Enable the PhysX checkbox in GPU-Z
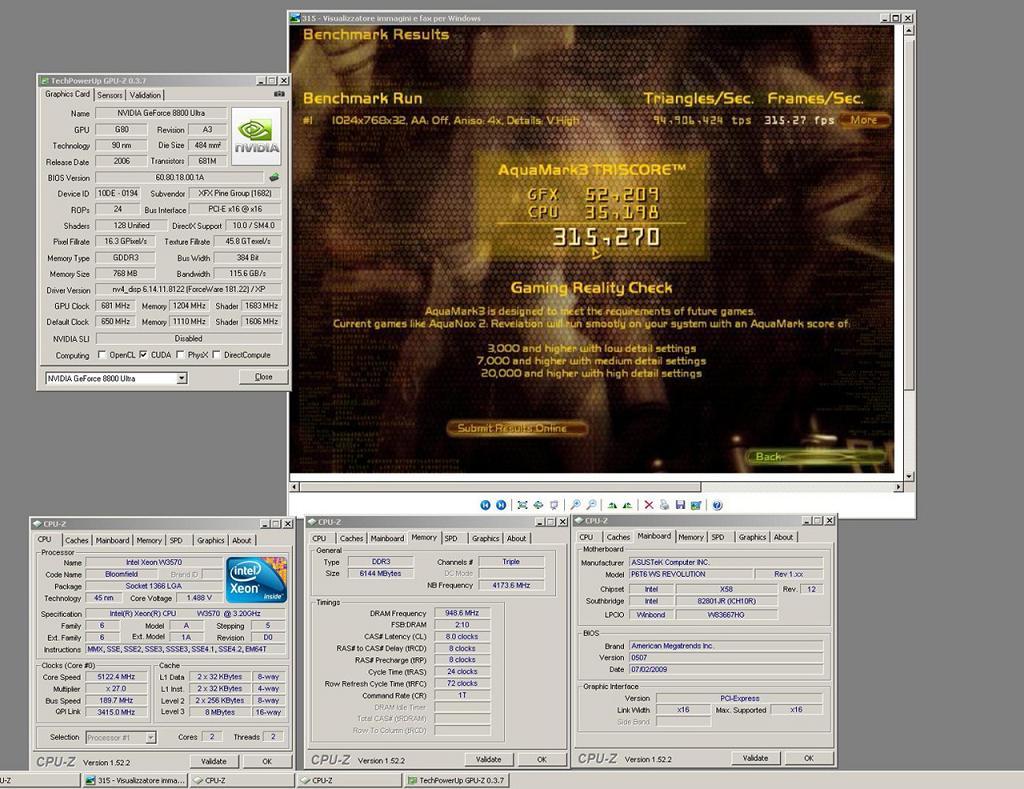The width and height of the screenshot is (1024, 789). click(x=180, y=355)
